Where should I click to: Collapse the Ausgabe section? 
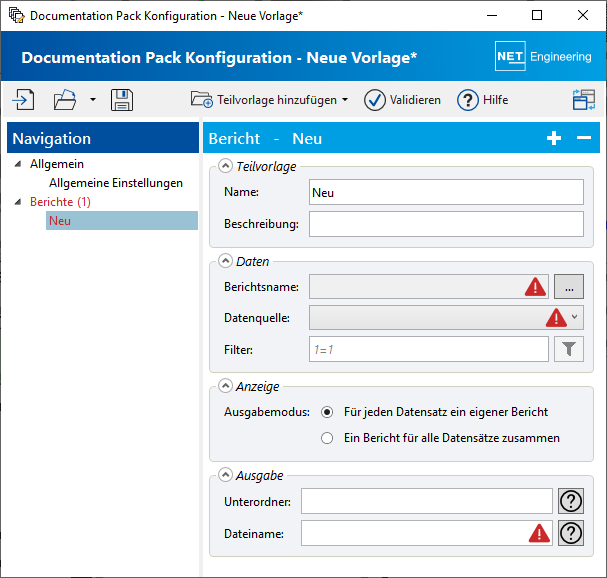point(225,475)
